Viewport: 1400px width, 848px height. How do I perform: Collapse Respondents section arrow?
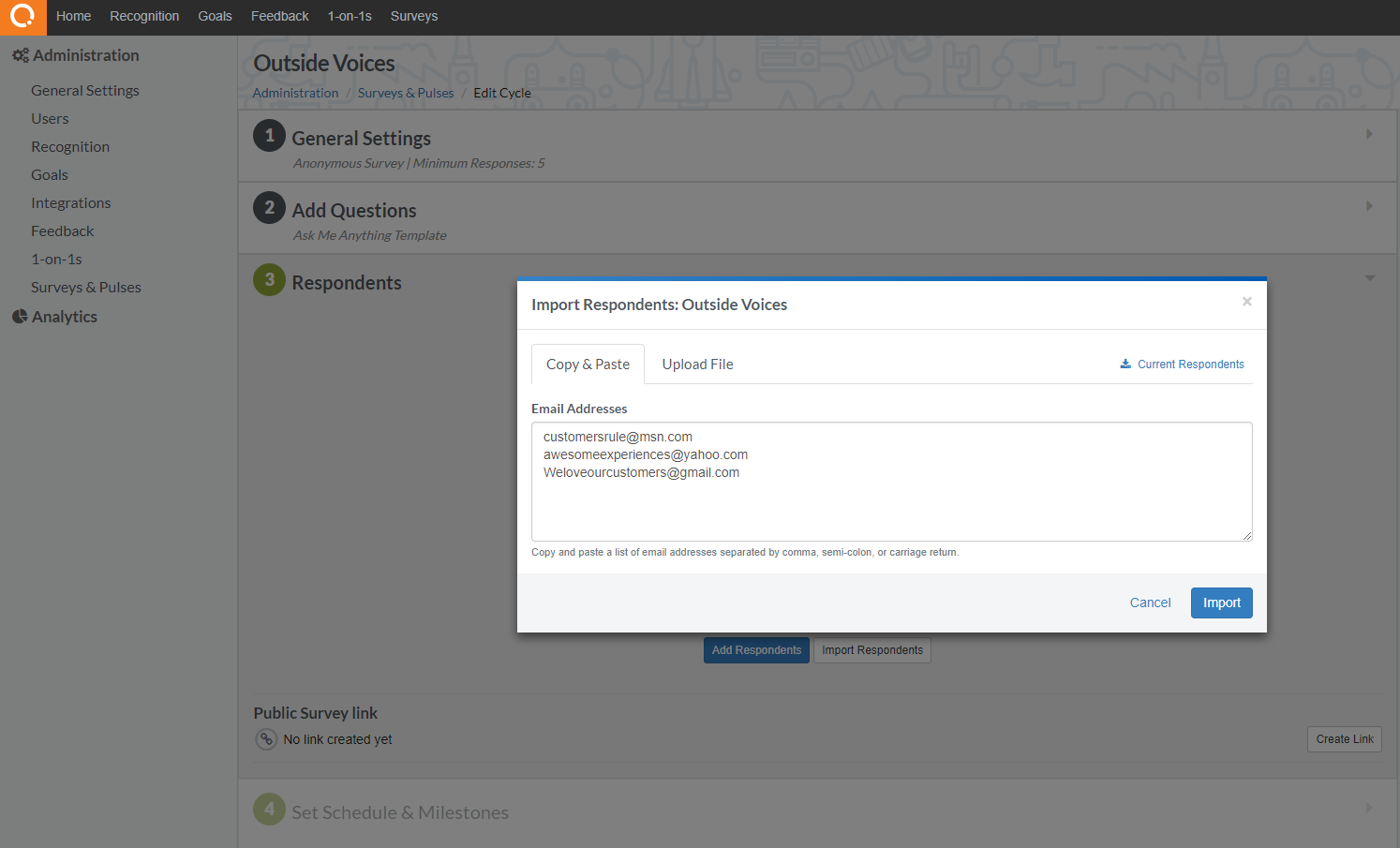[1370, 278]
